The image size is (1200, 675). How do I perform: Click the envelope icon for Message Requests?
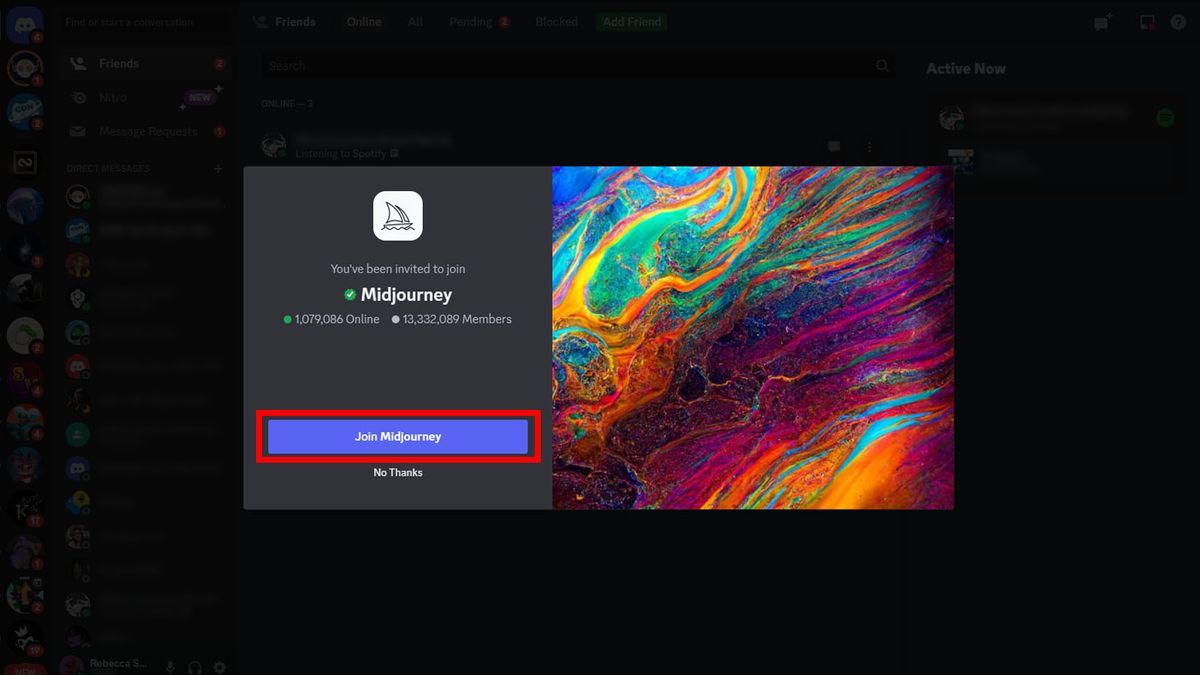point(79,132)
